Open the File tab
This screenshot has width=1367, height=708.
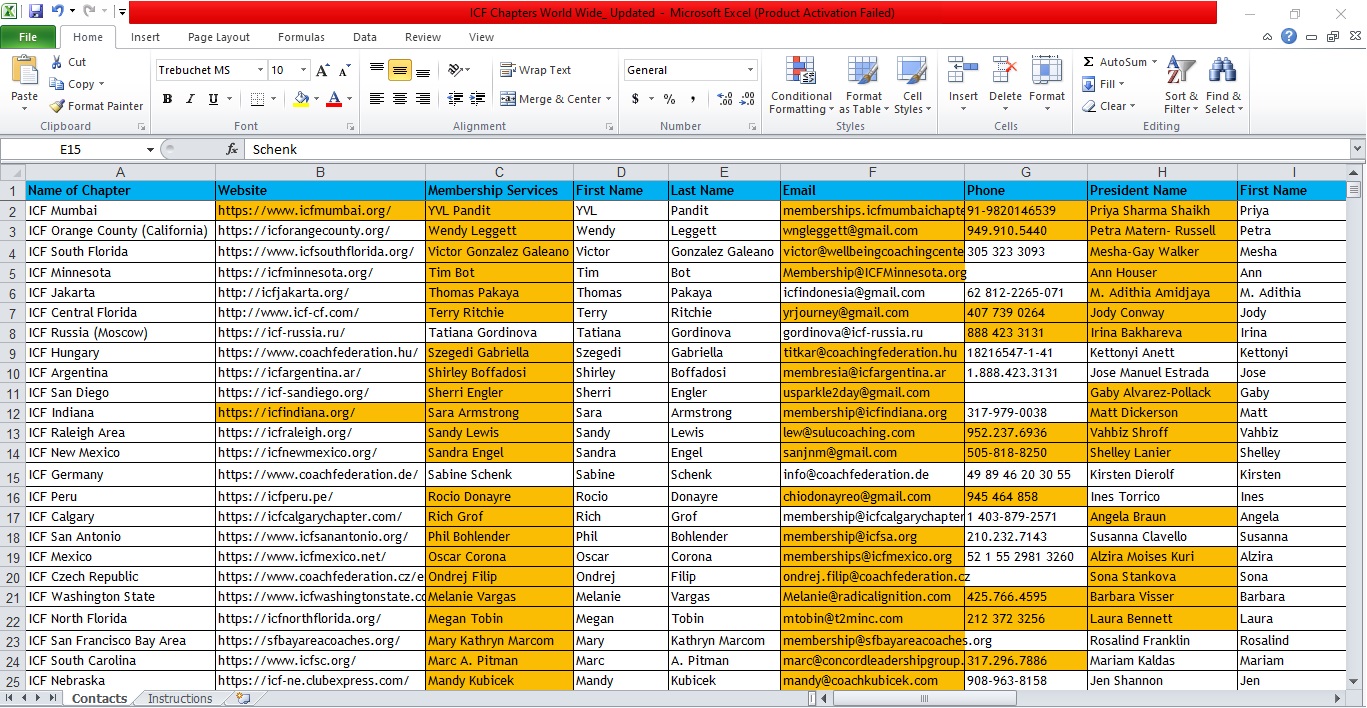click(x=28, y=37)
